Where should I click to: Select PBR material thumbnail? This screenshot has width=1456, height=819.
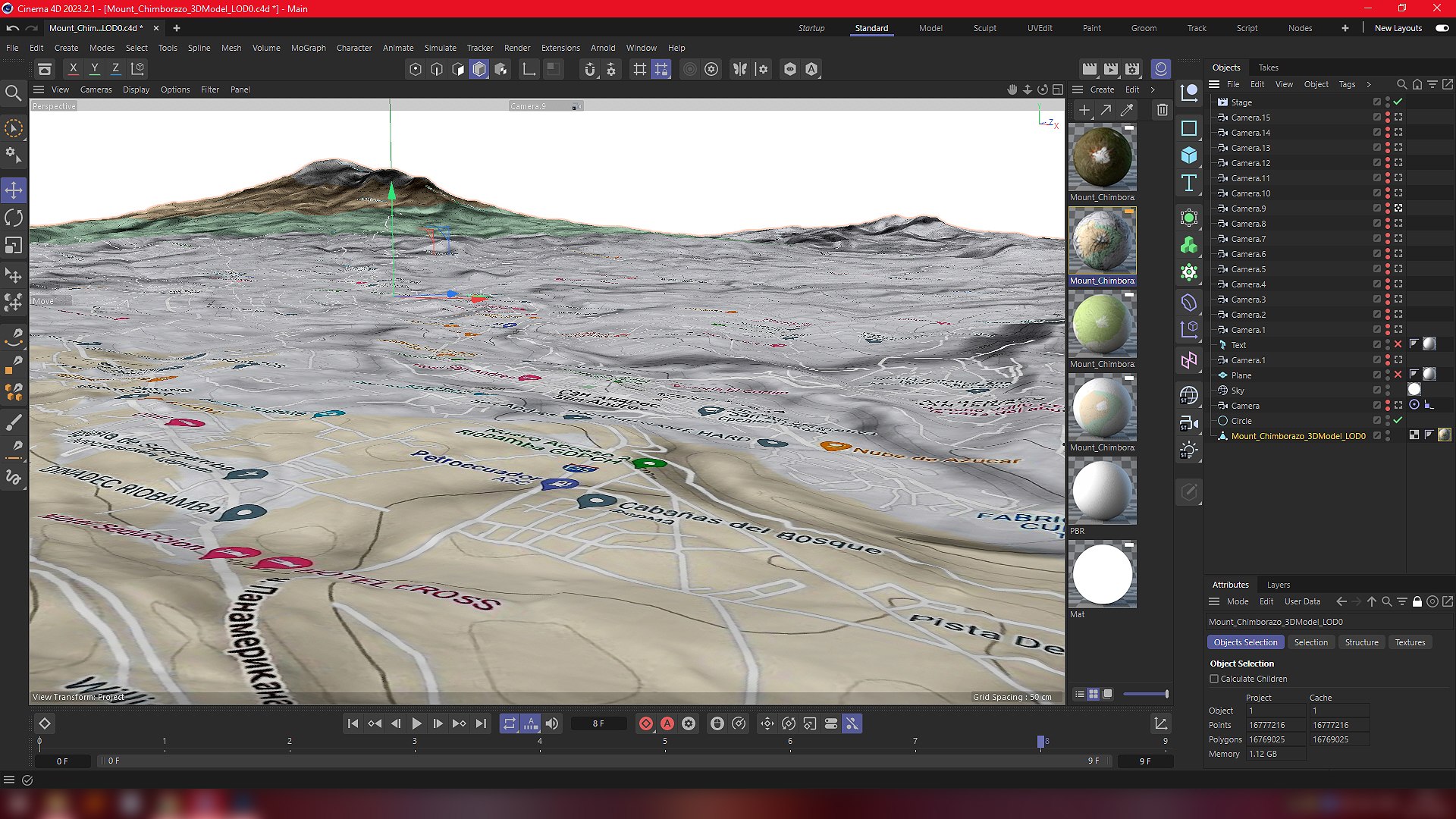coord(1103,491)
